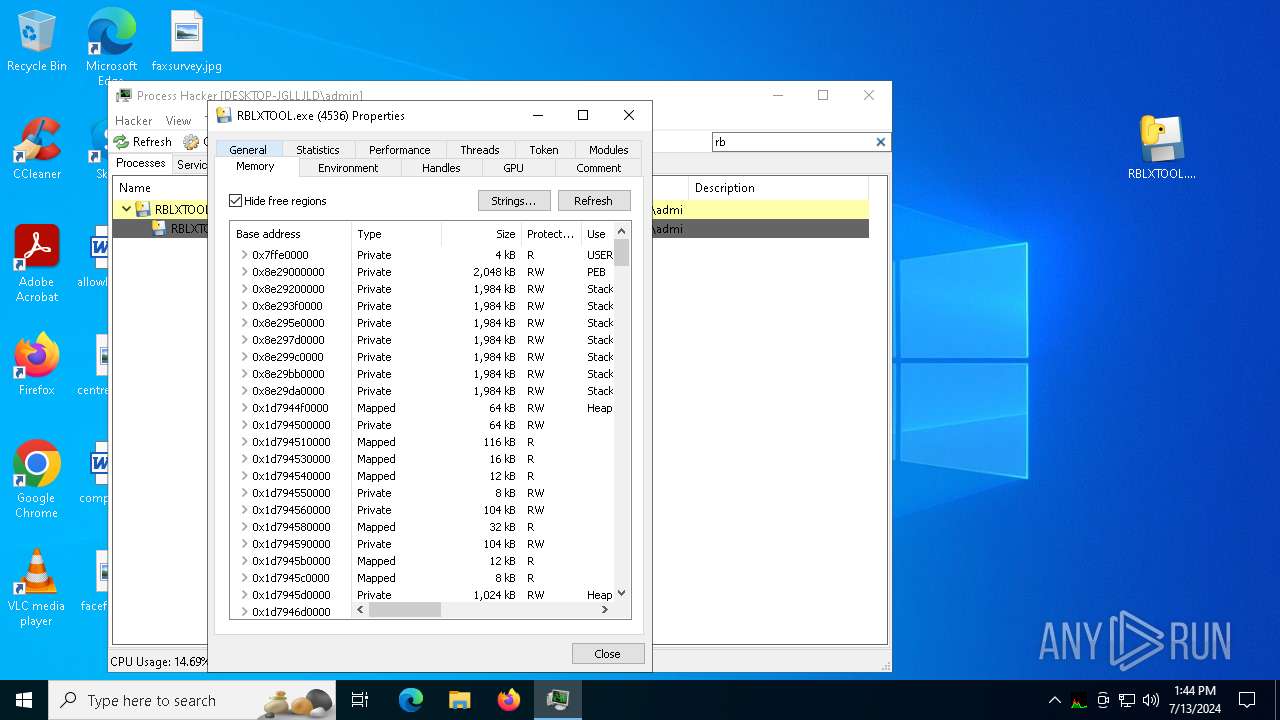The height and width of the screenshot is (720, 1280).
Task: Select the Processes tab in Process Hacker
Action: (x=141, y=163)
